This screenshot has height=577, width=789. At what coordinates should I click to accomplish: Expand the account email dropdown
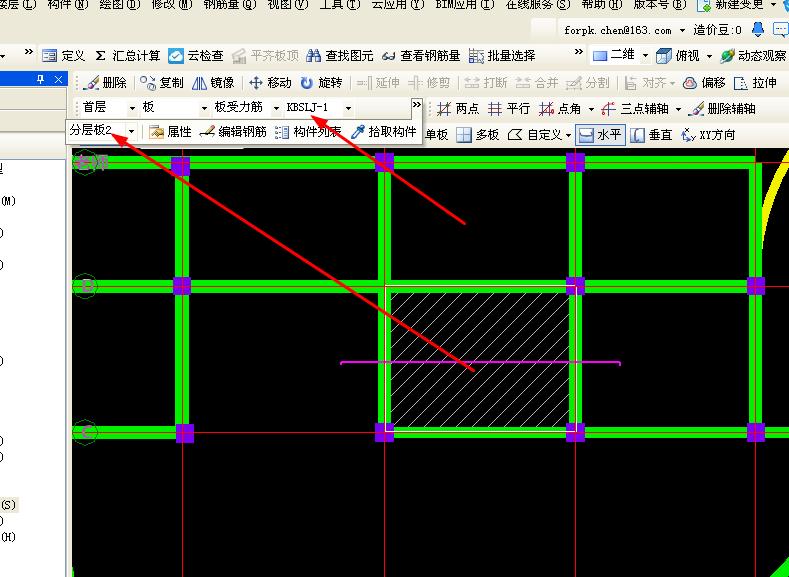[x=682, y=30]
